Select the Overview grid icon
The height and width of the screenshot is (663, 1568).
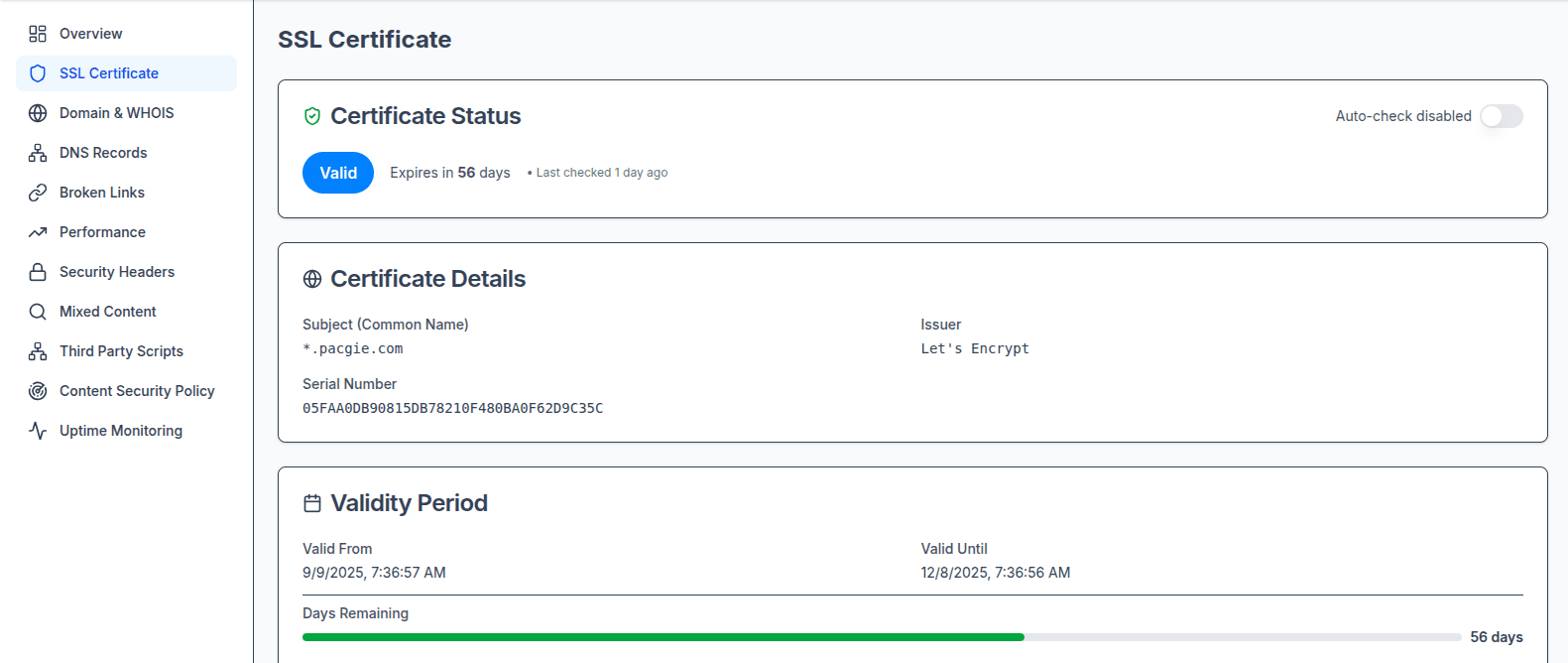[38, 33]
